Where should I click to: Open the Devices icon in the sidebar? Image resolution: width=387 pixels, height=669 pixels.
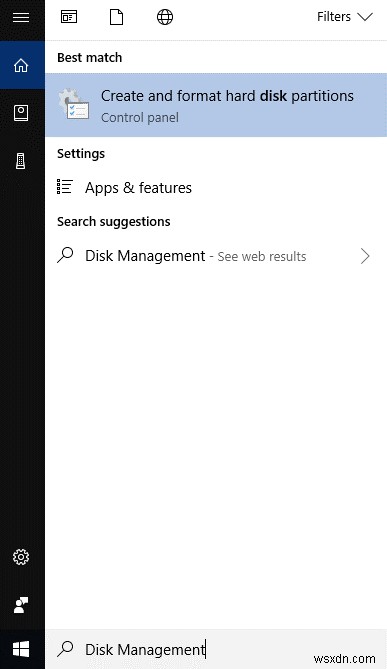[x=21, y=161]
